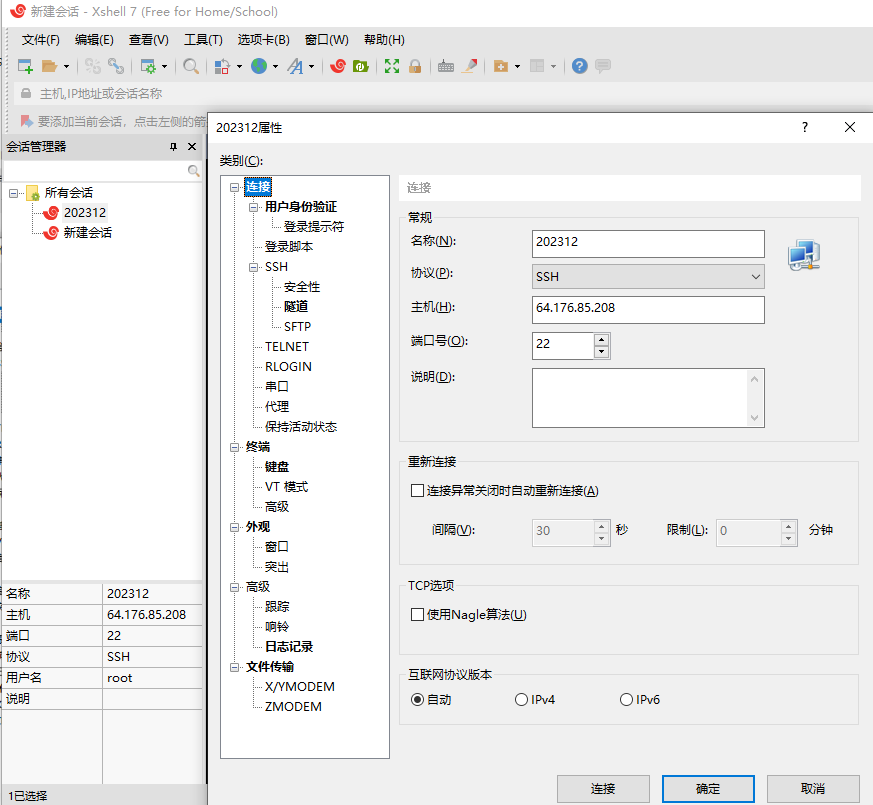Click computer network icon in dialog
The height and width of the screenshot is (805, 873).
tap(805, 255)
